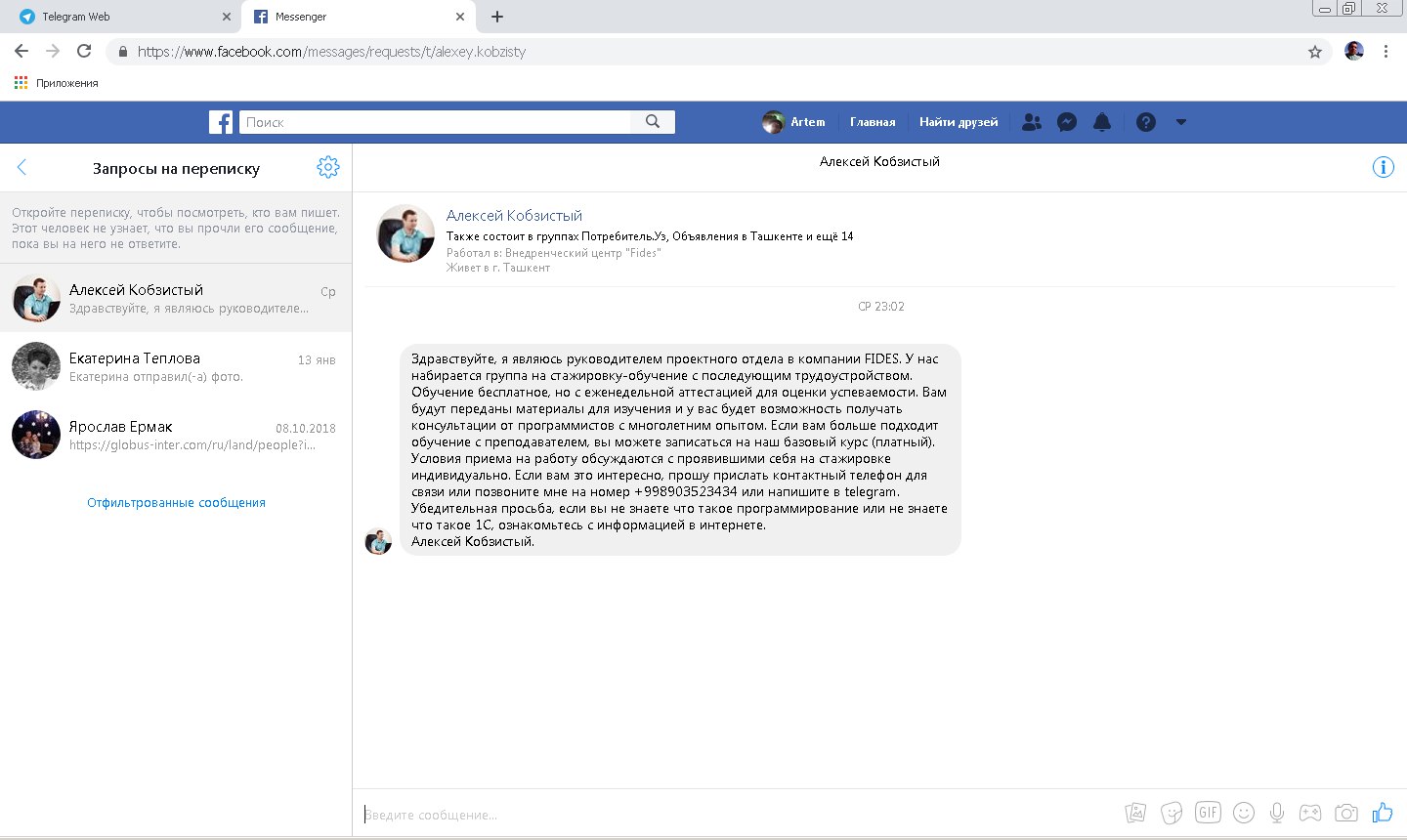The image size is (1407, 840).
Task: Click Ярослав Ермак avatar in list
Action: pyautogui.click(x=36, y=435)
